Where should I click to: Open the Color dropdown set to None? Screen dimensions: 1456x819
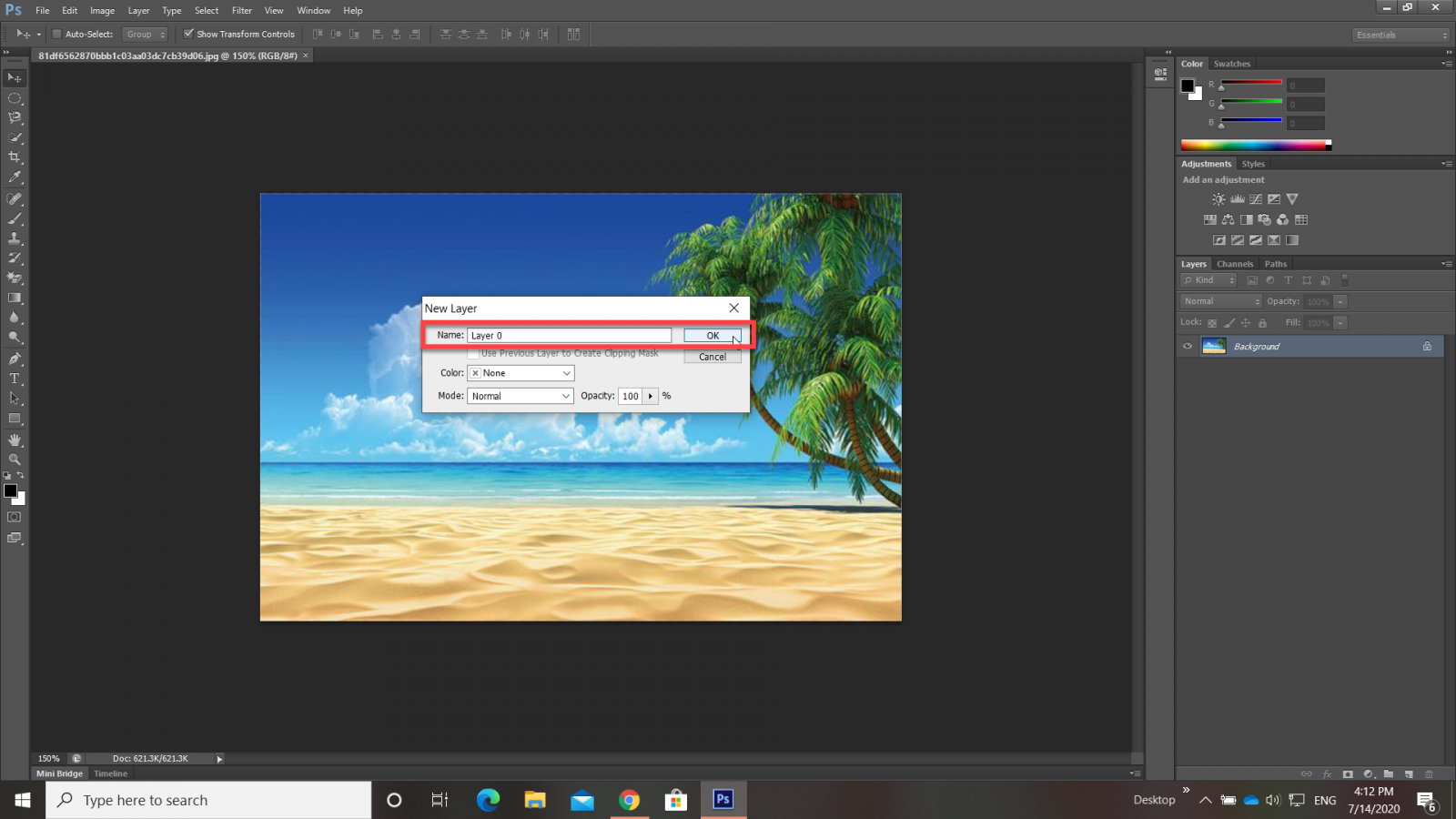[x=521, y=373]
